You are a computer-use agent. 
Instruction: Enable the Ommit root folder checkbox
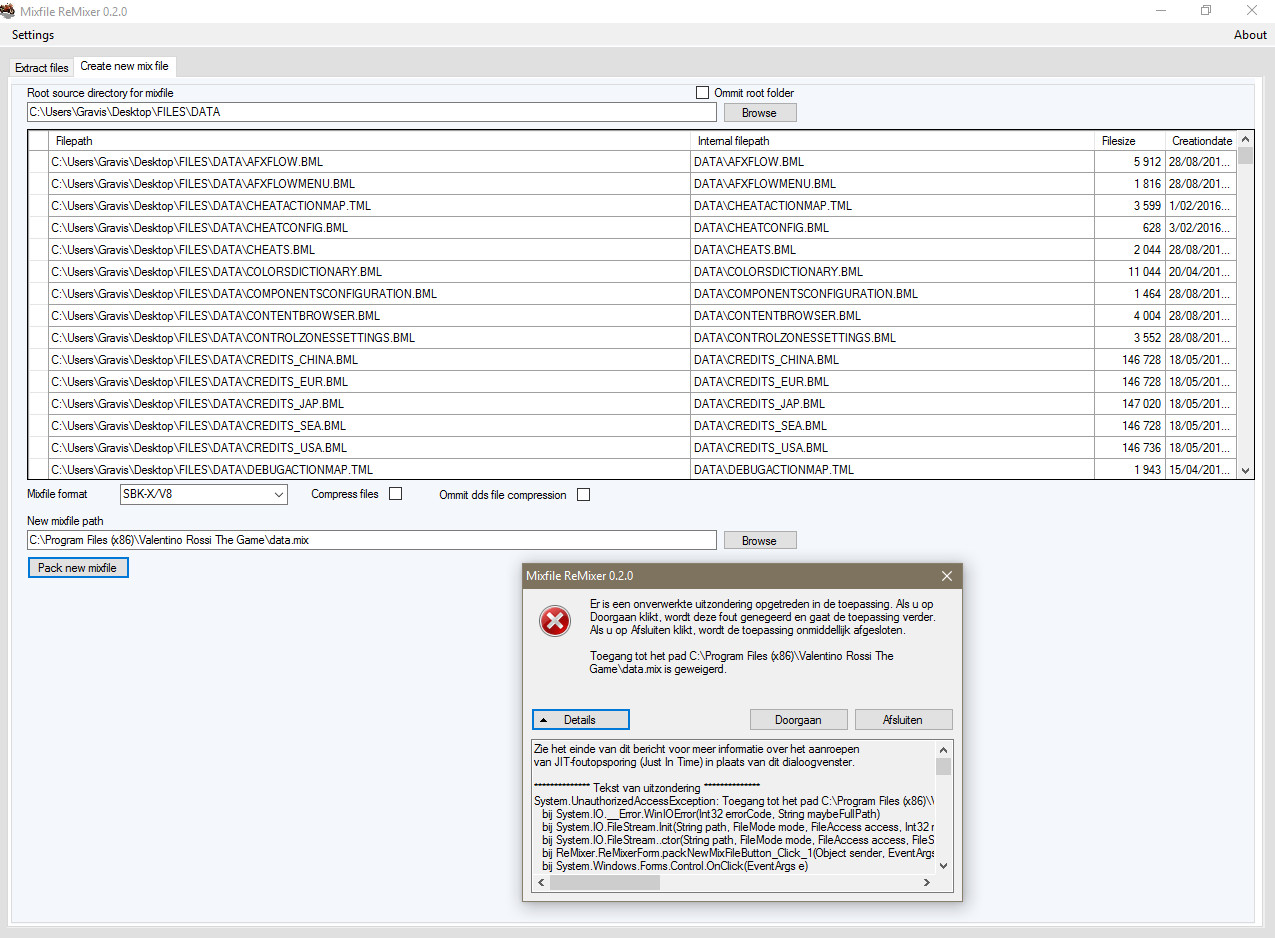tap(702, 92)
